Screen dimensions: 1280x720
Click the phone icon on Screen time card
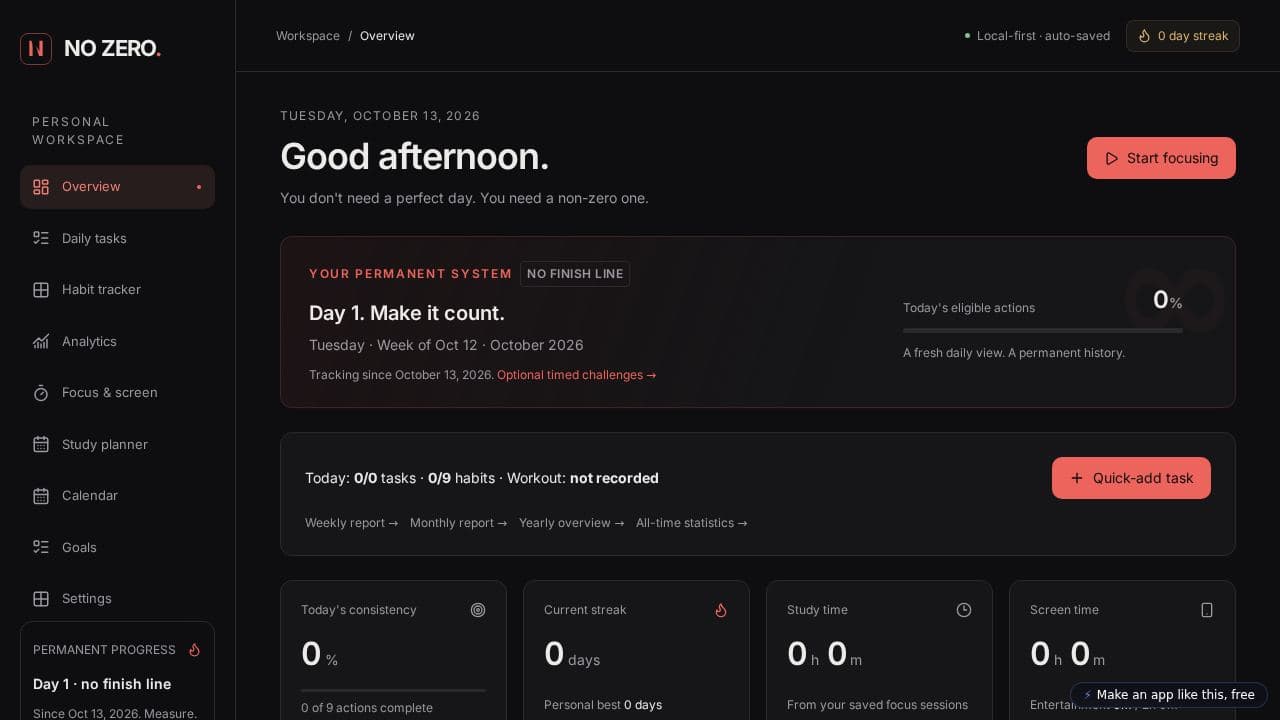click(1207, 610)
